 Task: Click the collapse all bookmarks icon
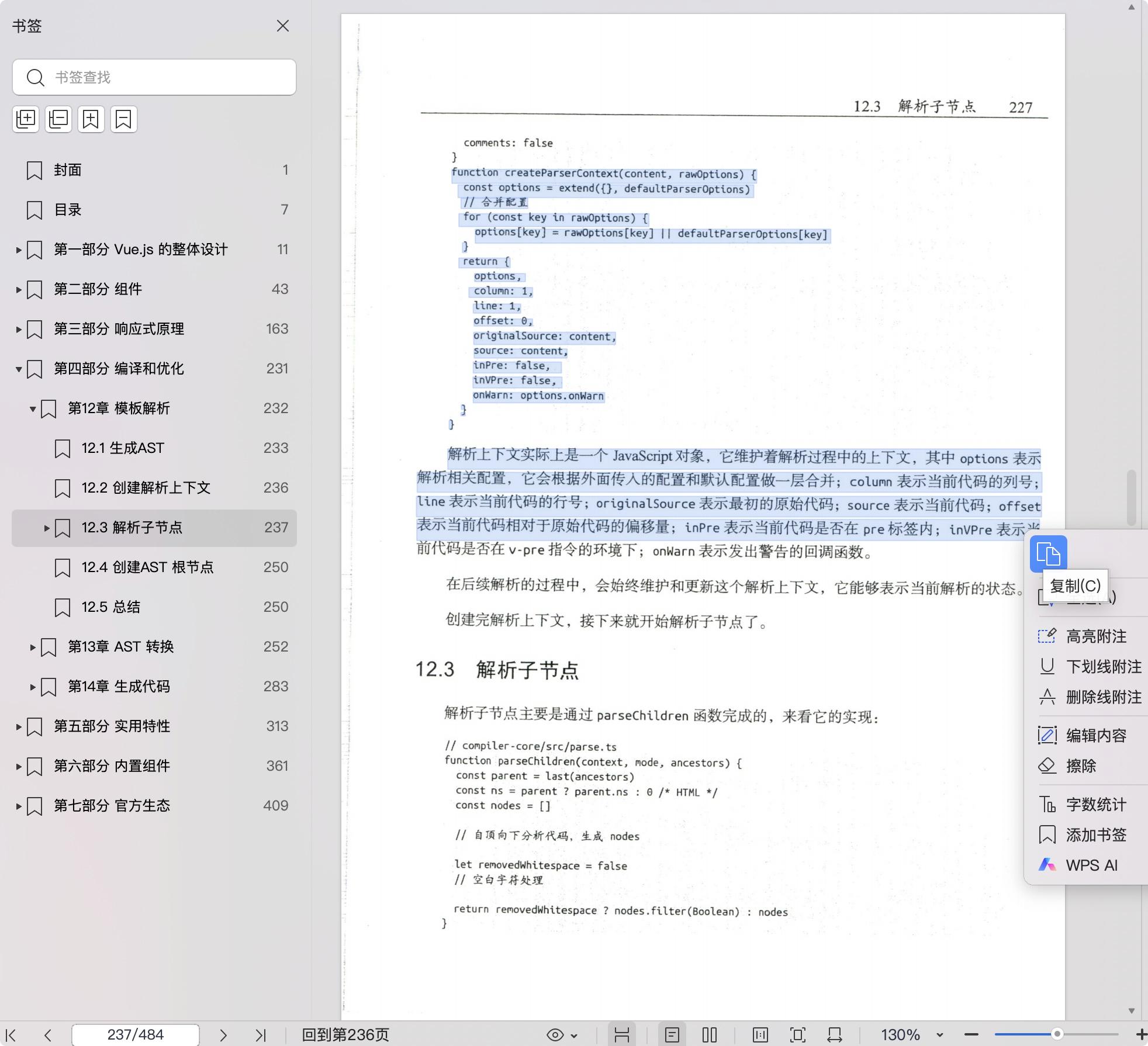[58, 119]
